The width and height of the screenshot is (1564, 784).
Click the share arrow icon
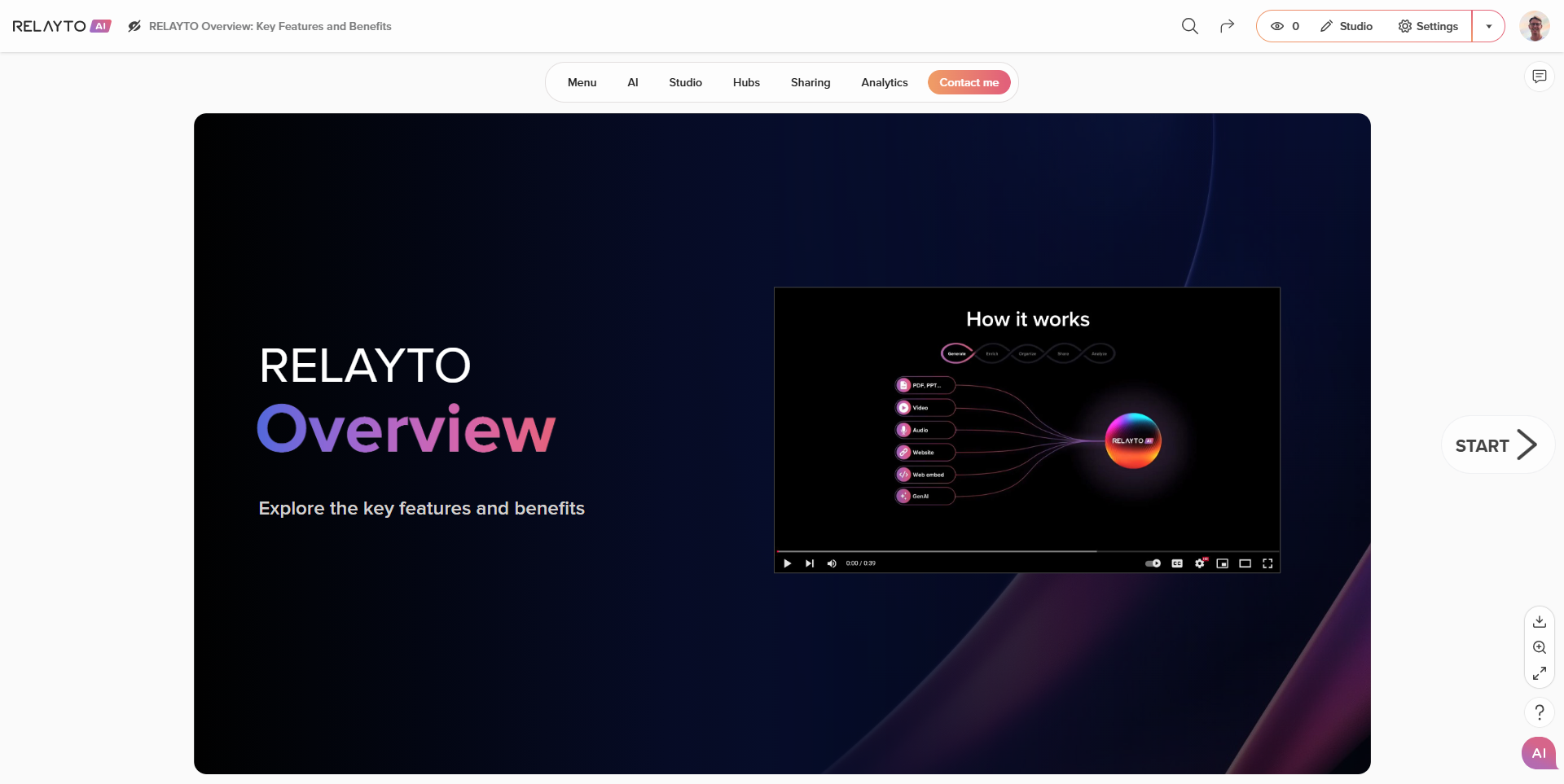1227,26
